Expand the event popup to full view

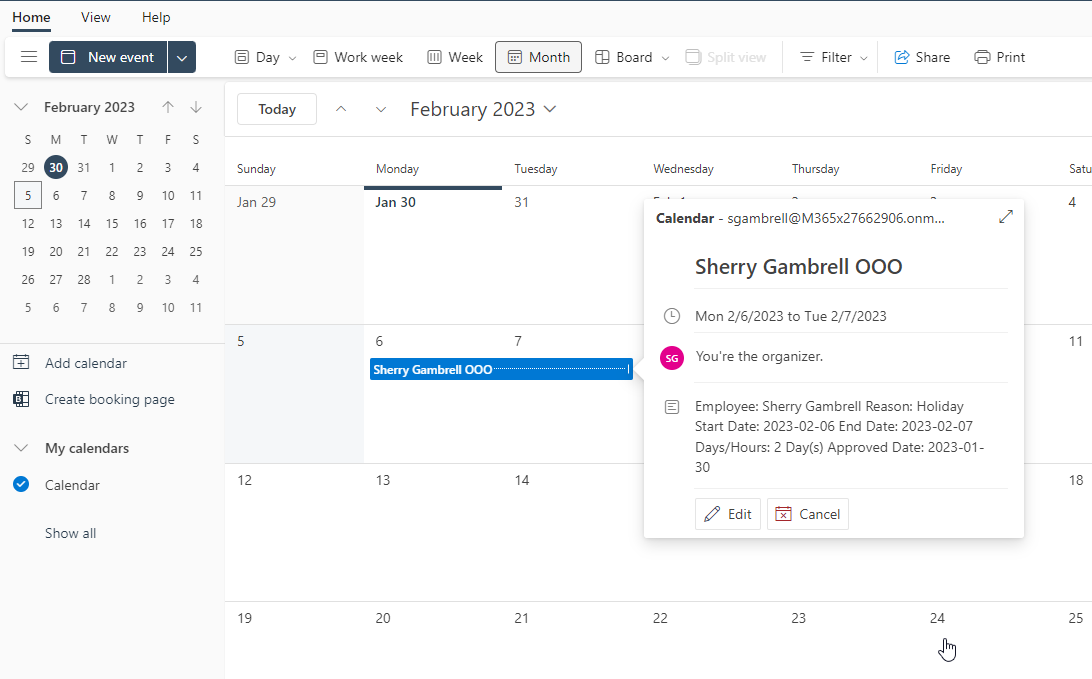(1006, 217)
